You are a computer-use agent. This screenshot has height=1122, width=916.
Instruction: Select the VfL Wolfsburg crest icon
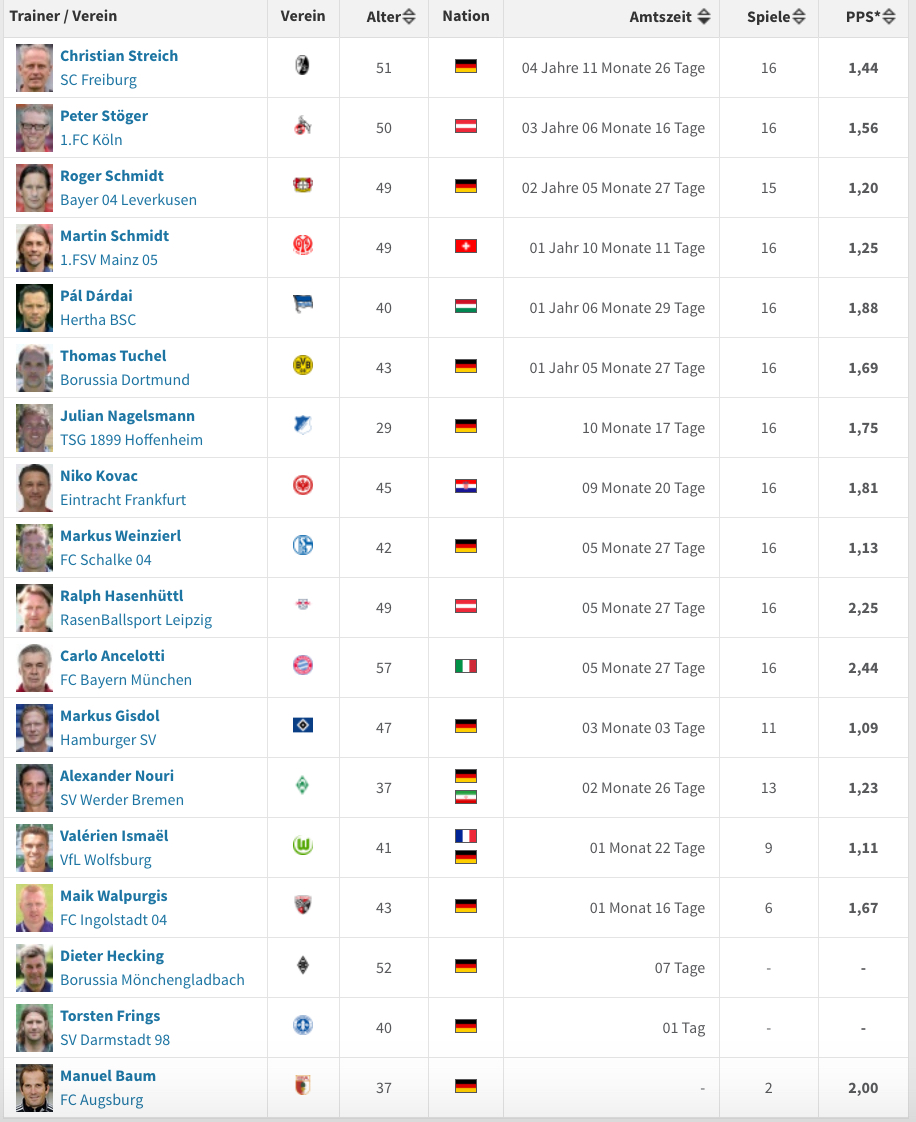pos(303,845)
